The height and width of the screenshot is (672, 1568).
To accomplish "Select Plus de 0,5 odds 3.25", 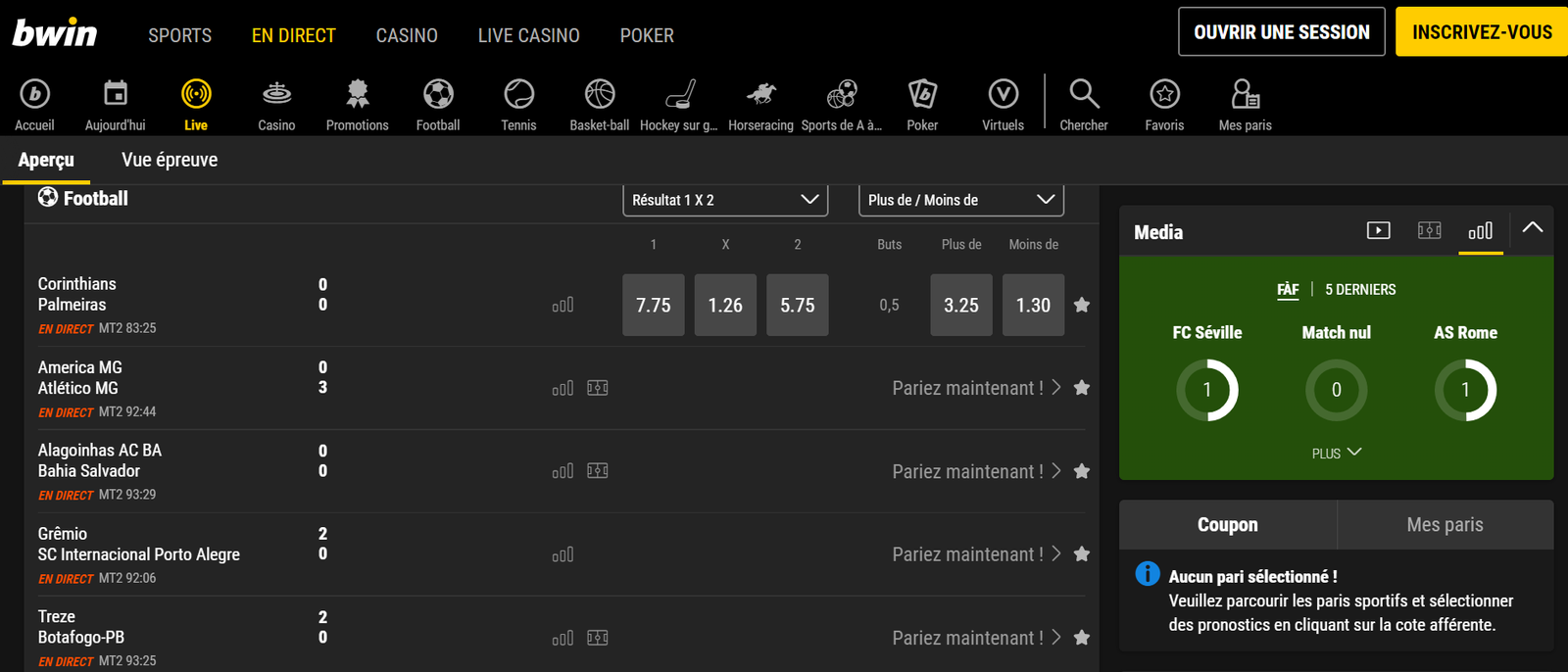I will click(961, 305).
